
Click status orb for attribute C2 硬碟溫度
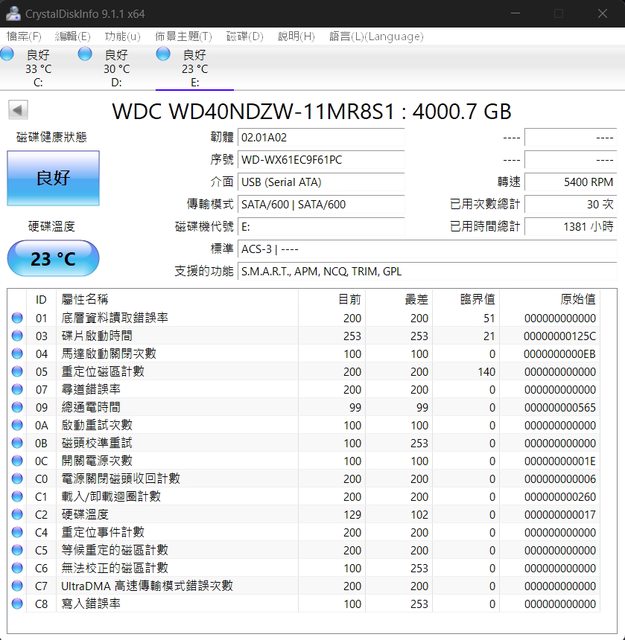(17, 514)
